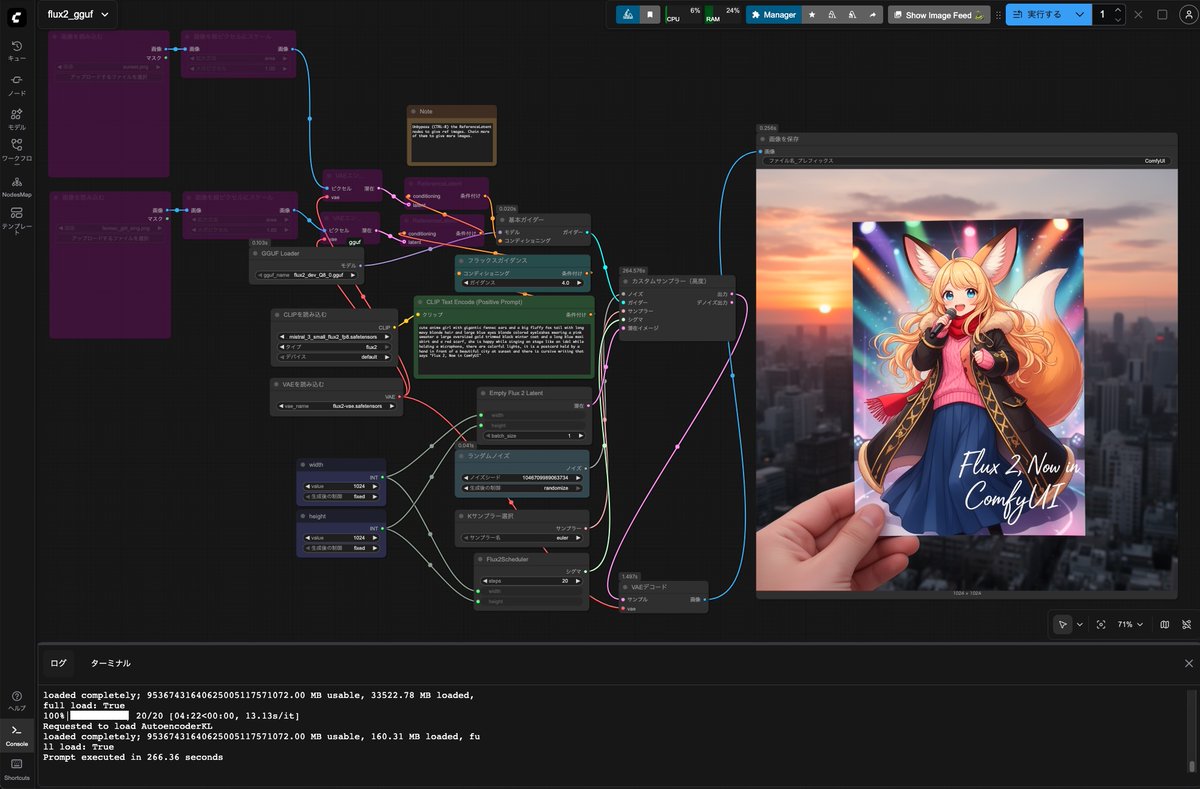The image size is (1200, 789).
Task: Click the first toolbar icon left of bookmark
Action: point(627,15)
